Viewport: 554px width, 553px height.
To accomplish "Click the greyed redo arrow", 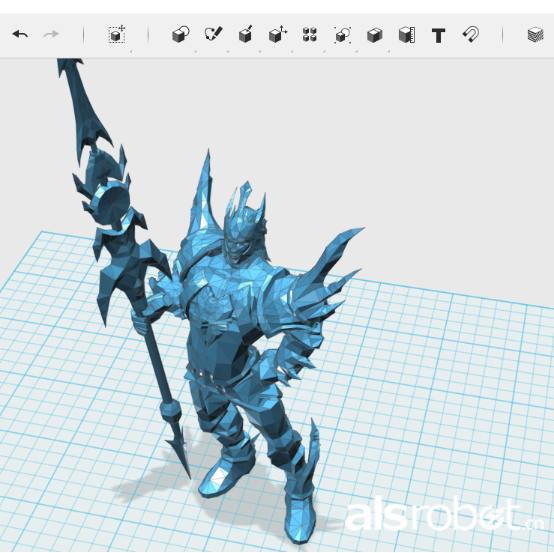I will [x=51, y=34].
